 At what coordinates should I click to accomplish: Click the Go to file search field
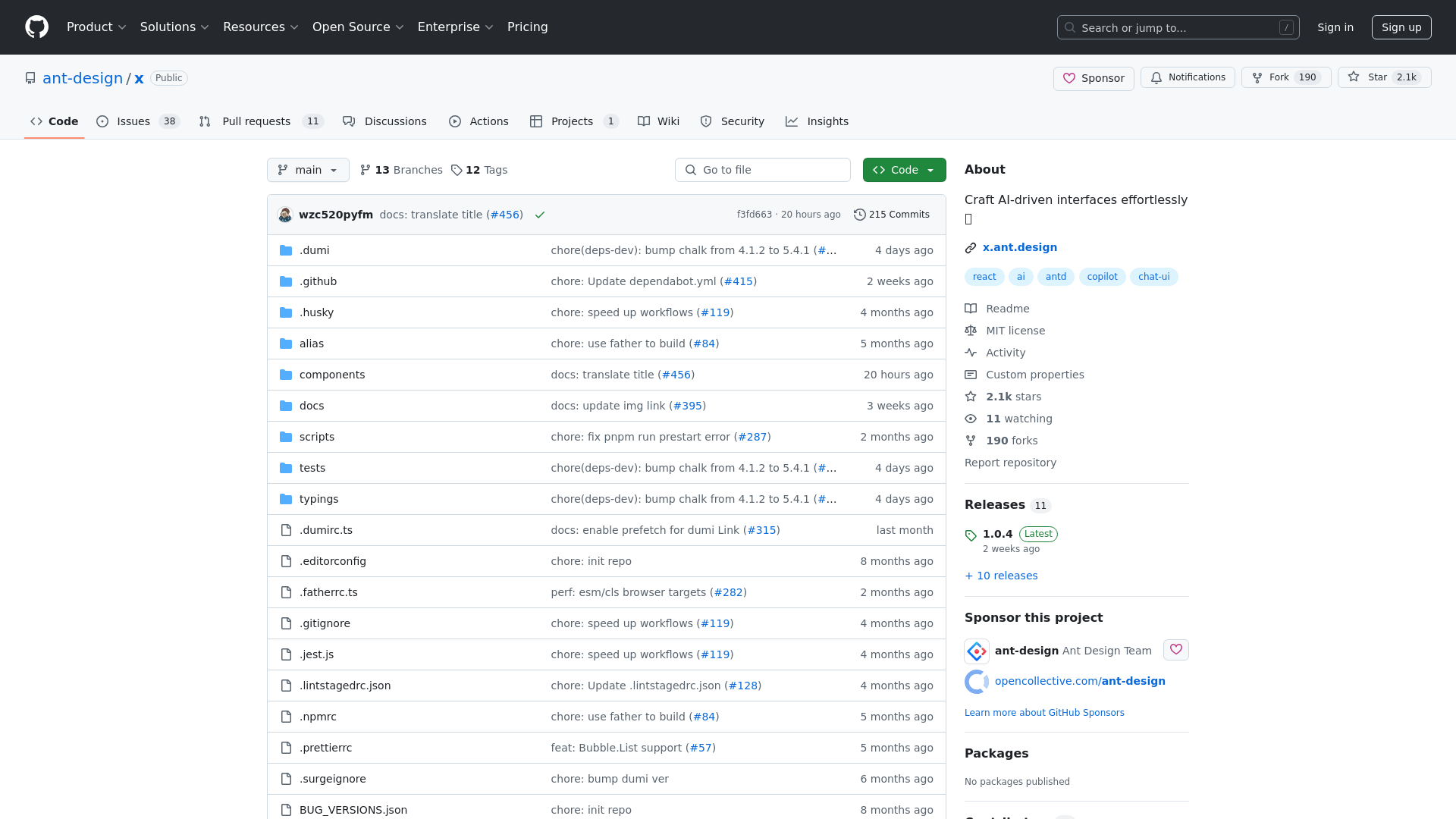(x=763, y=170)
